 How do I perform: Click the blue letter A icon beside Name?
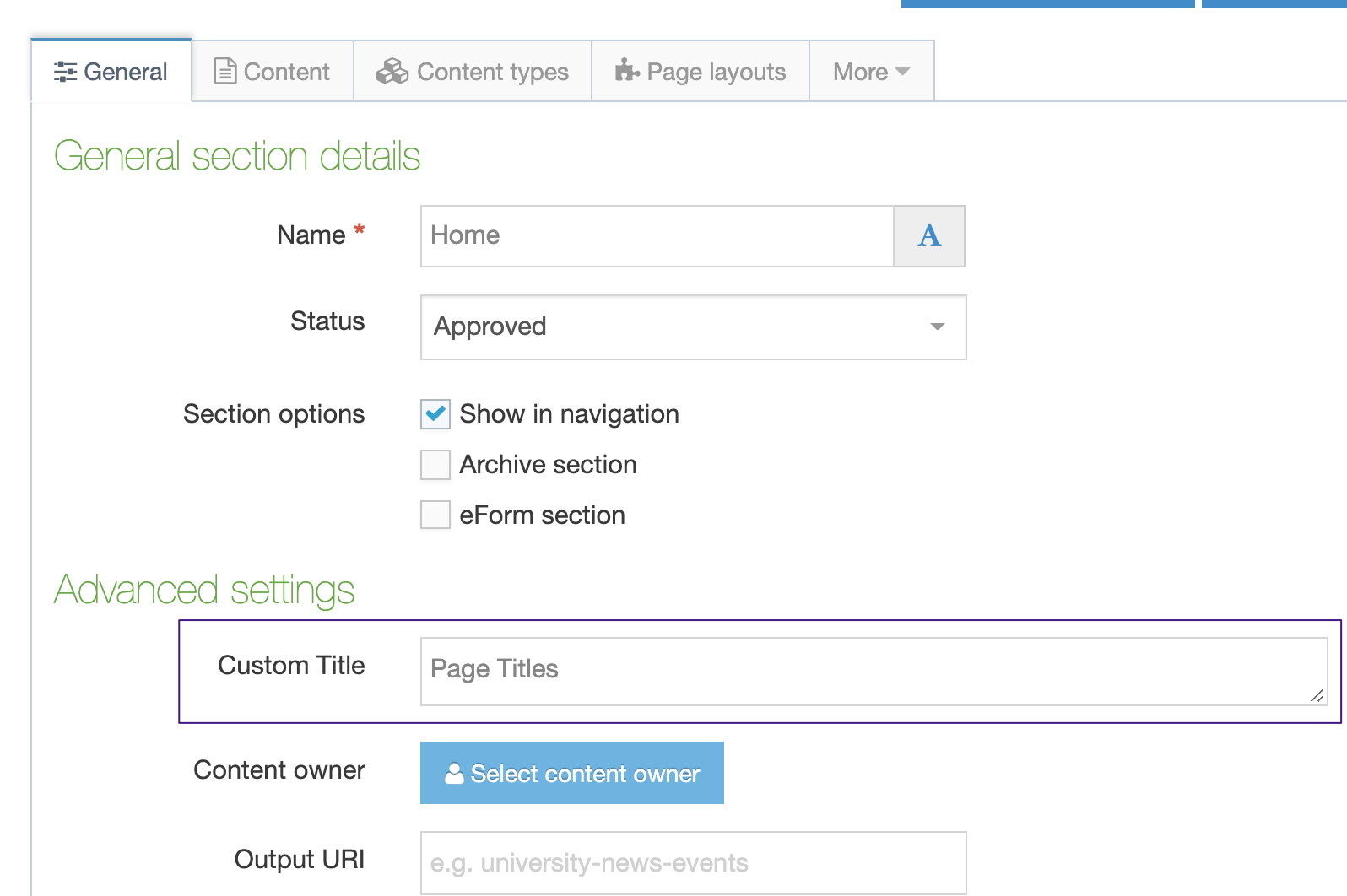[929, 236]
